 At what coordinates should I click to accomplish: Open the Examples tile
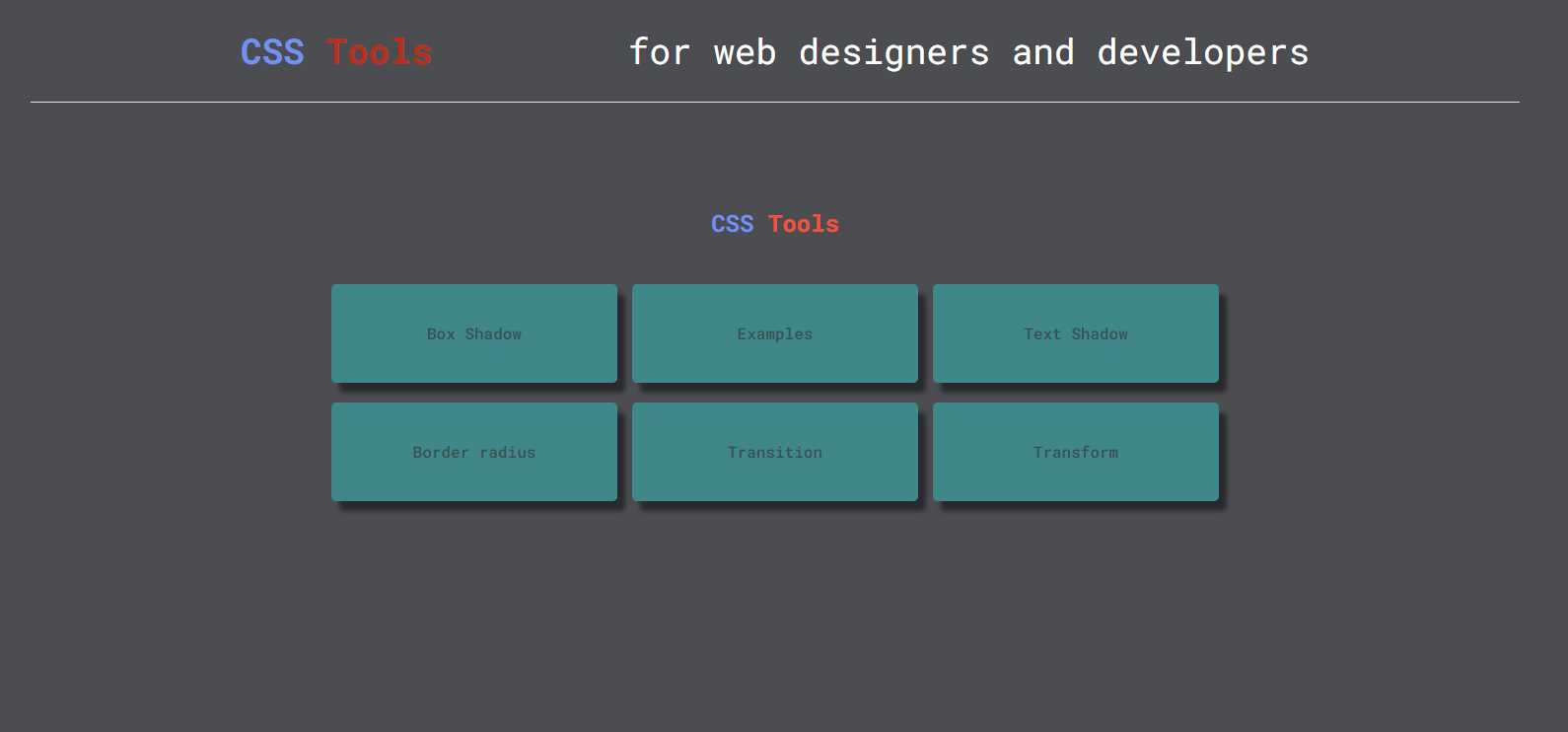(x=775, y=333)
